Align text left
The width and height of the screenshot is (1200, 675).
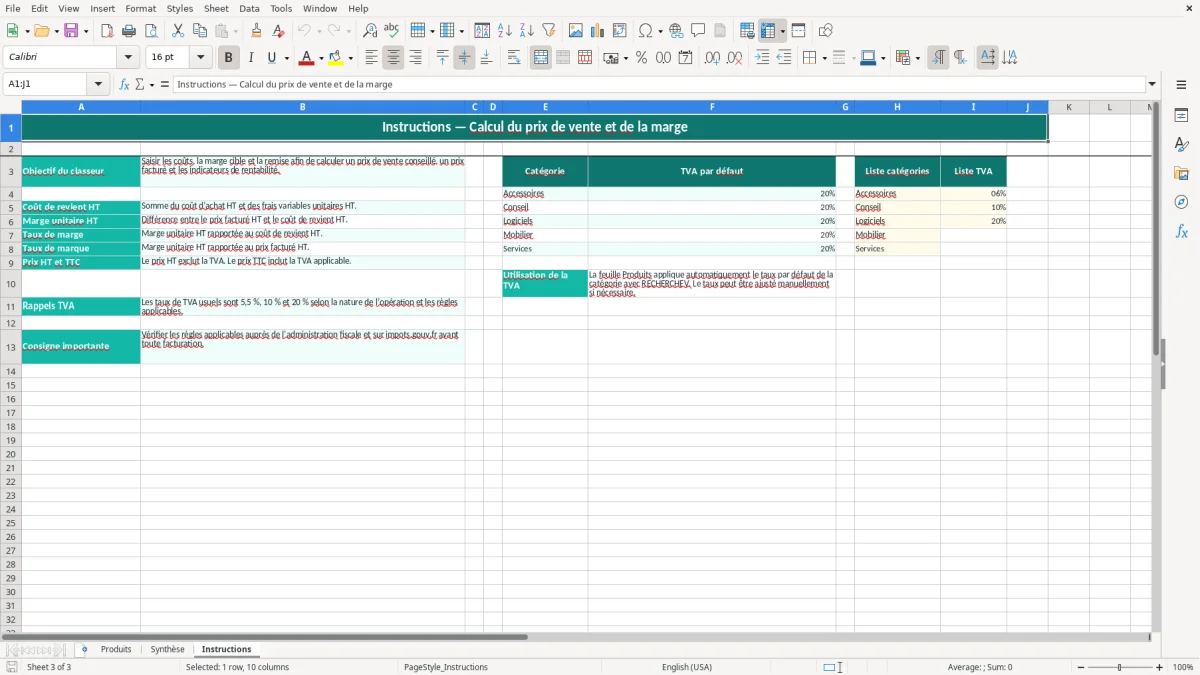coord(371,58)
